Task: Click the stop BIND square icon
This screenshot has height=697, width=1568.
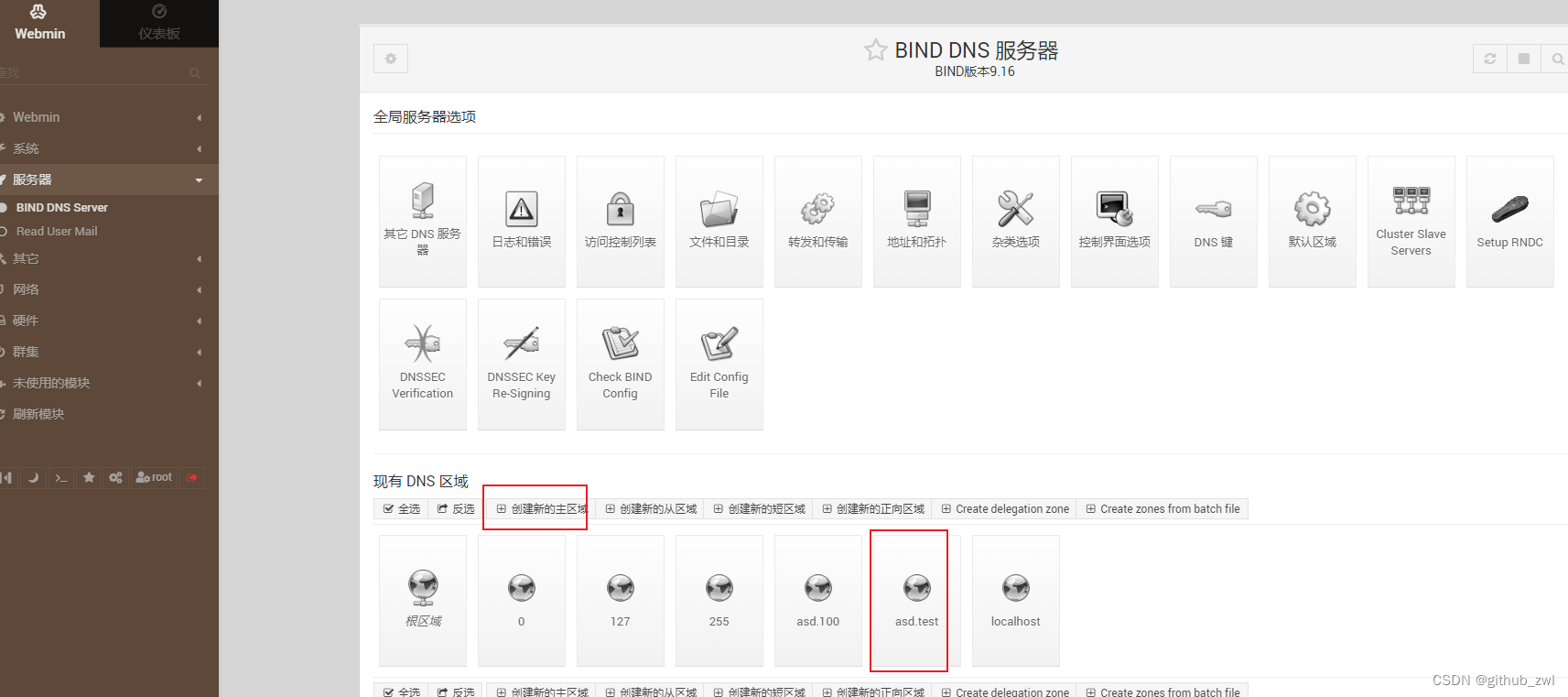Action: pyautogui.click(x=1524, y=59)
